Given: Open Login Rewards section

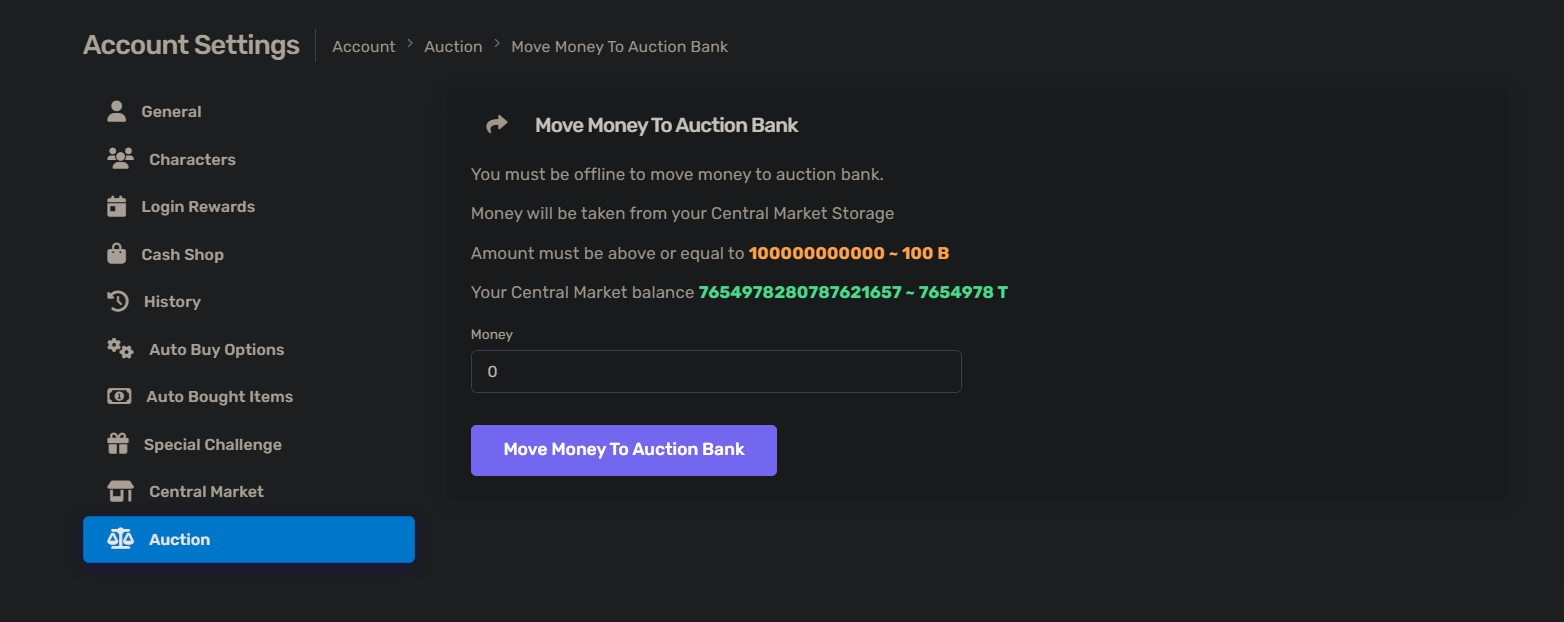Looking at the screenshot, I should click(198, 207).
